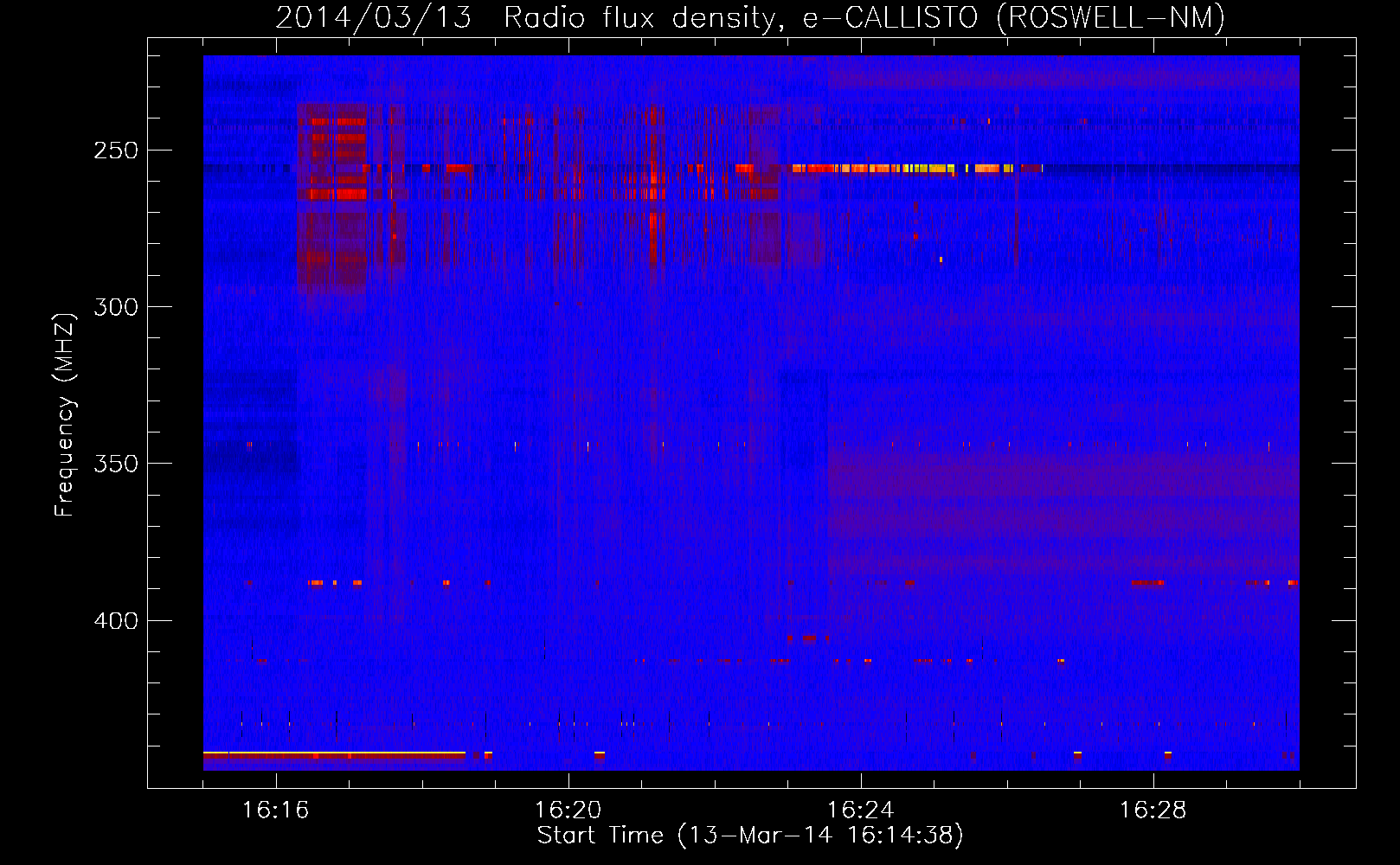Screen dimensions: 1400x865
Task: Select the "Frequency (MHZ)" axis label
Action: pos(65,414)
